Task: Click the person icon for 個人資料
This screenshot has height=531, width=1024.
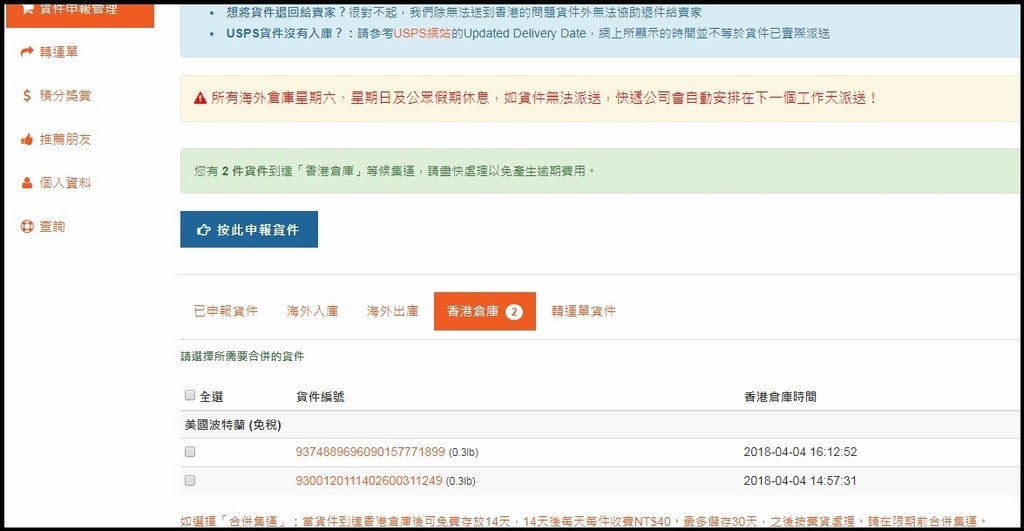Action: [x=27, y=183]
